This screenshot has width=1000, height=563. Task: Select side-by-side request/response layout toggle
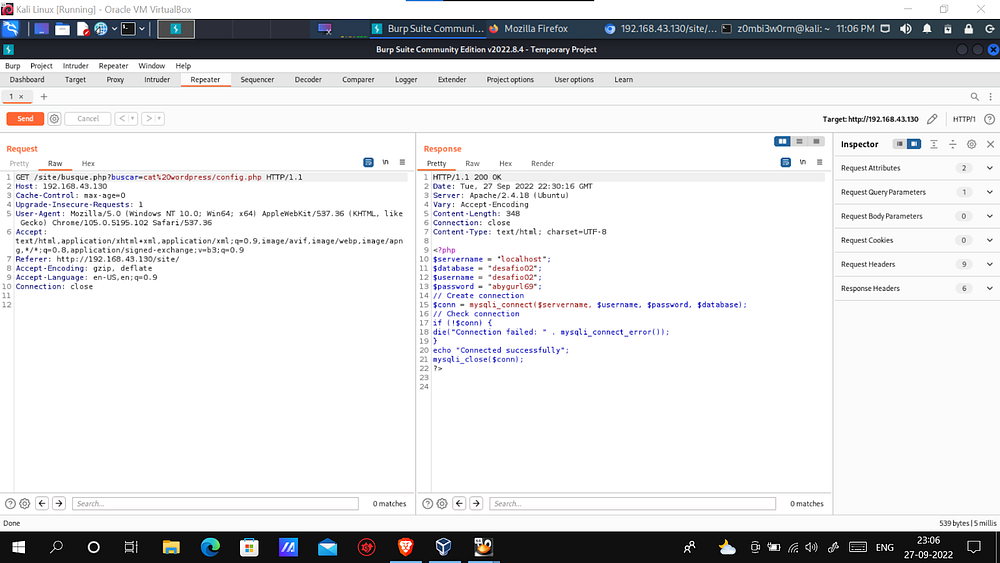(783, 142)
